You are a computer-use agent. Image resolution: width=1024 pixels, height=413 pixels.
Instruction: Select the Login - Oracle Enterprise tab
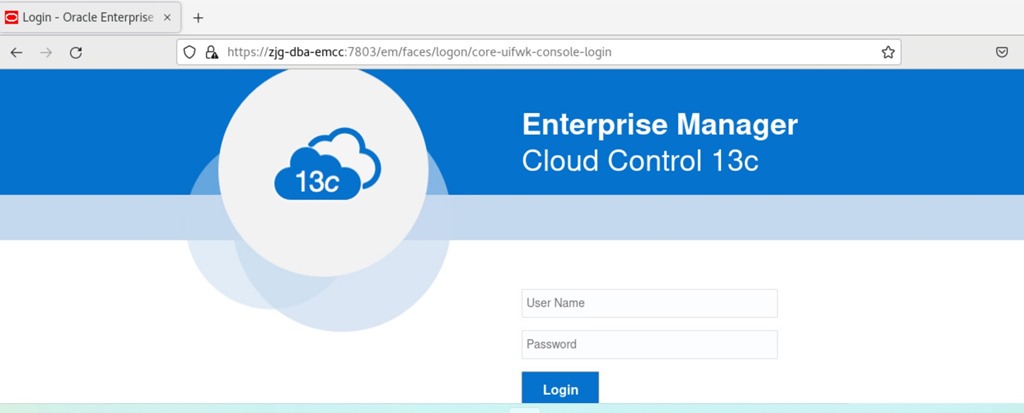pos(91,18)
